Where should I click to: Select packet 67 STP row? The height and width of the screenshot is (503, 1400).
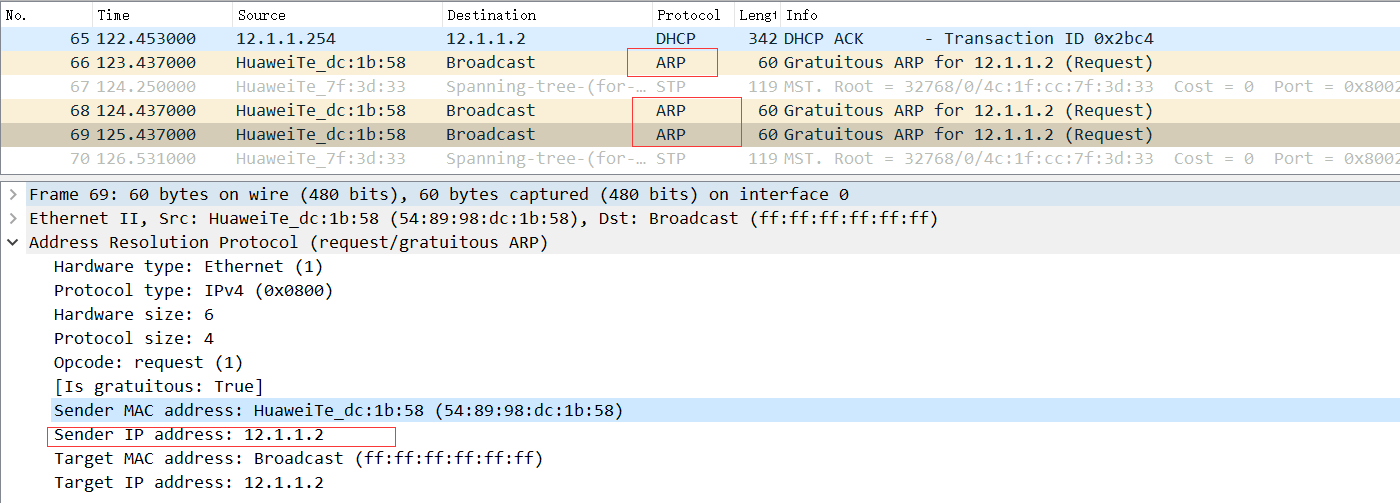700,87
